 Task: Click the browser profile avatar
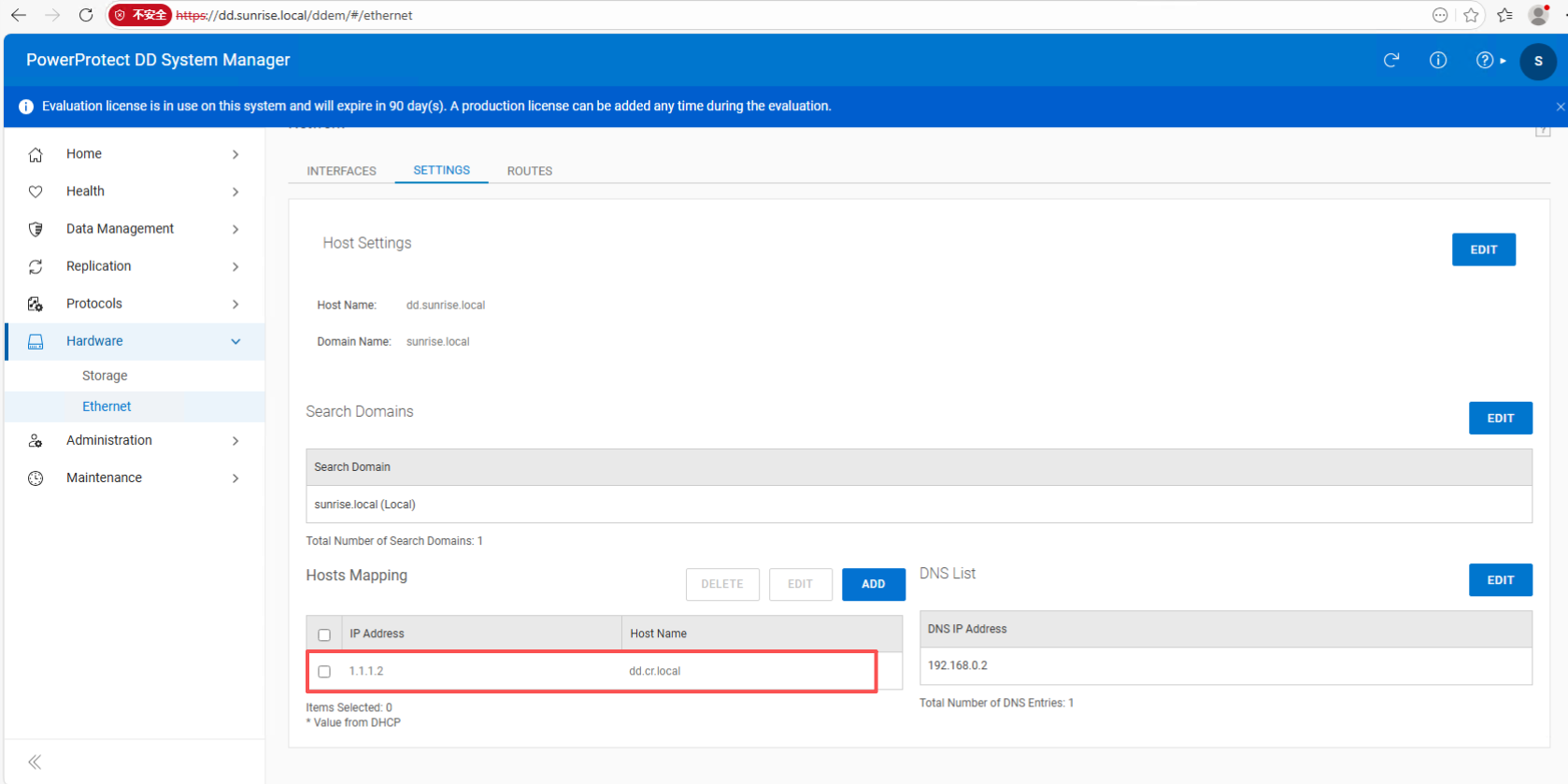click(x=1538, y=15)
